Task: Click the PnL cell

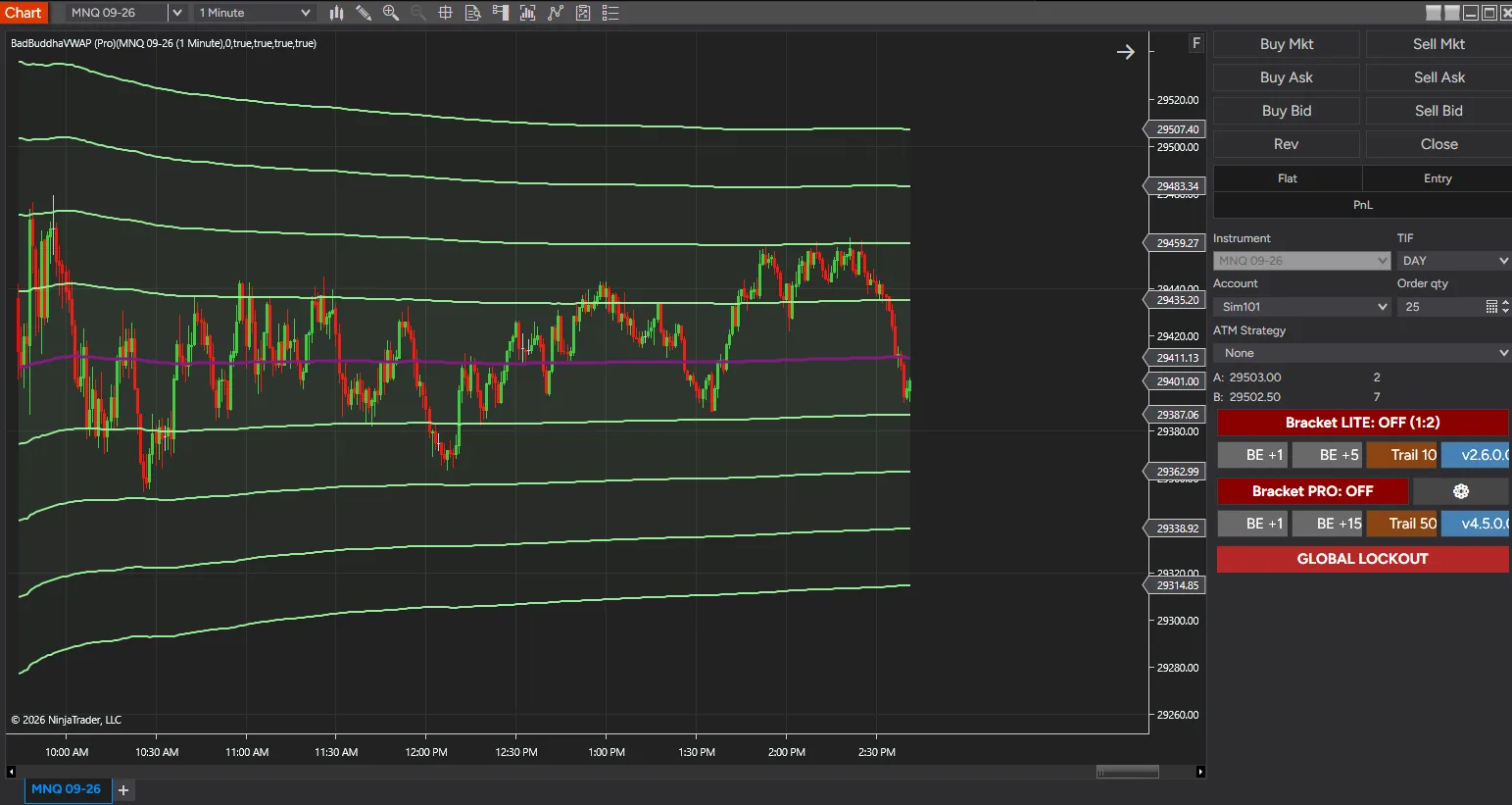Action: point(1362,205)
